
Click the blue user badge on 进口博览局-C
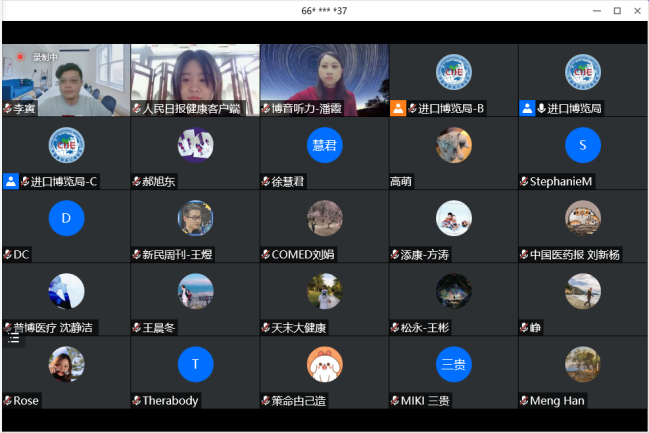tap(11, 181)
